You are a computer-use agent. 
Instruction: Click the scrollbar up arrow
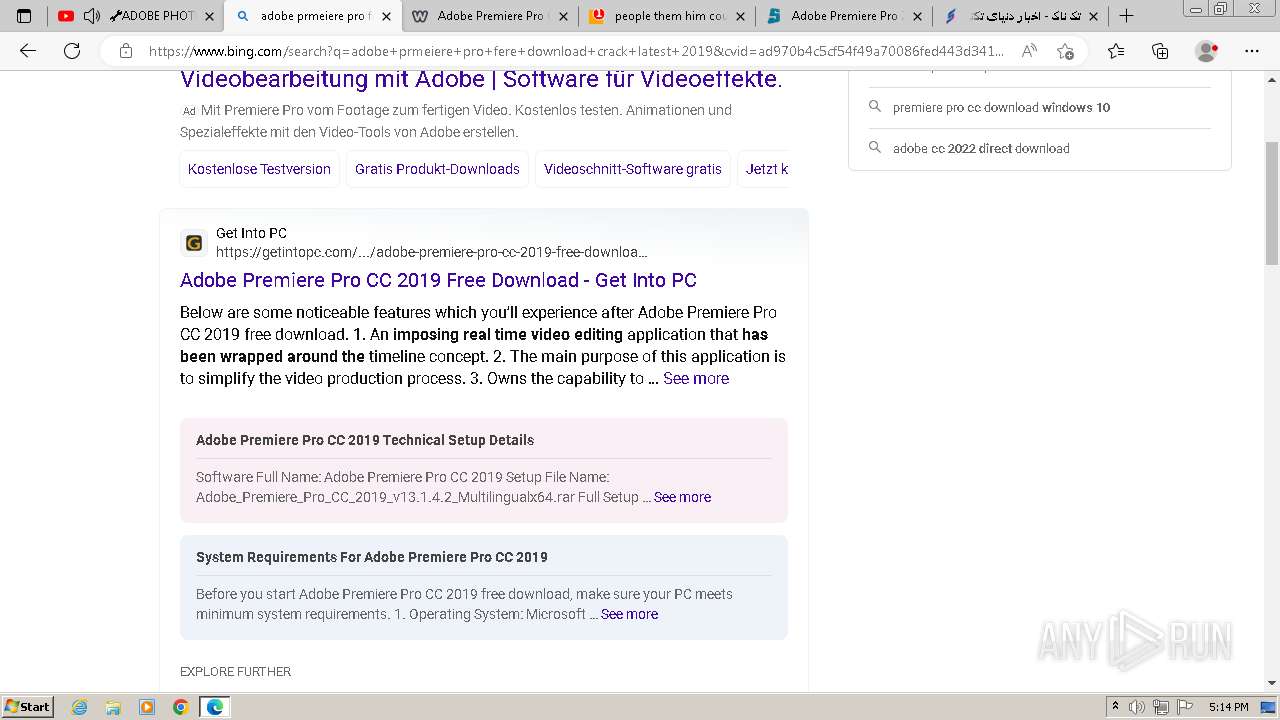coord(1272,78)
